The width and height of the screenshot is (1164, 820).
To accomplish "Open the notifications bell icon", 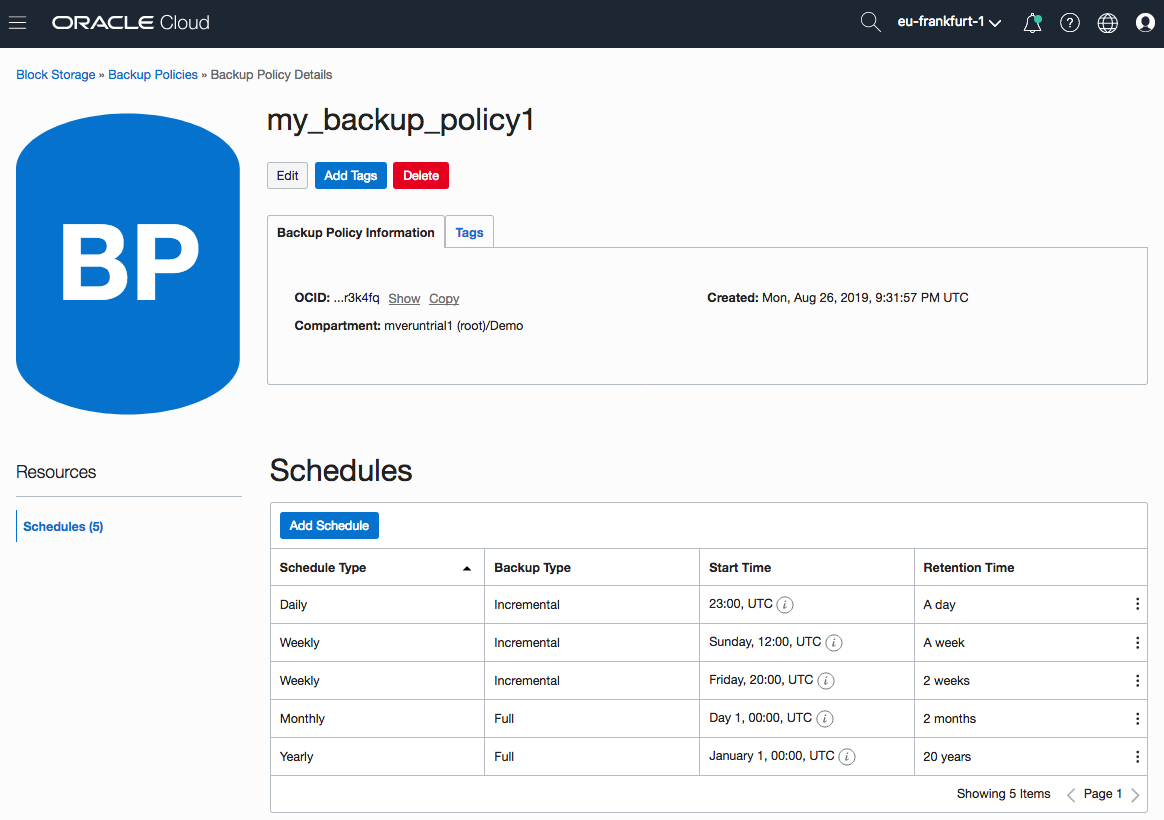I will click(x=1032, y=23).
